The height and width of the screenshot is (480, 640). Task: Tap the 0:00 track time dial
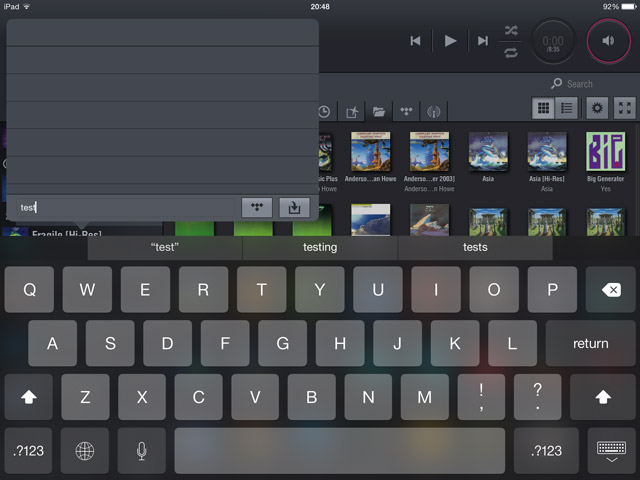[x=553, y=41]
